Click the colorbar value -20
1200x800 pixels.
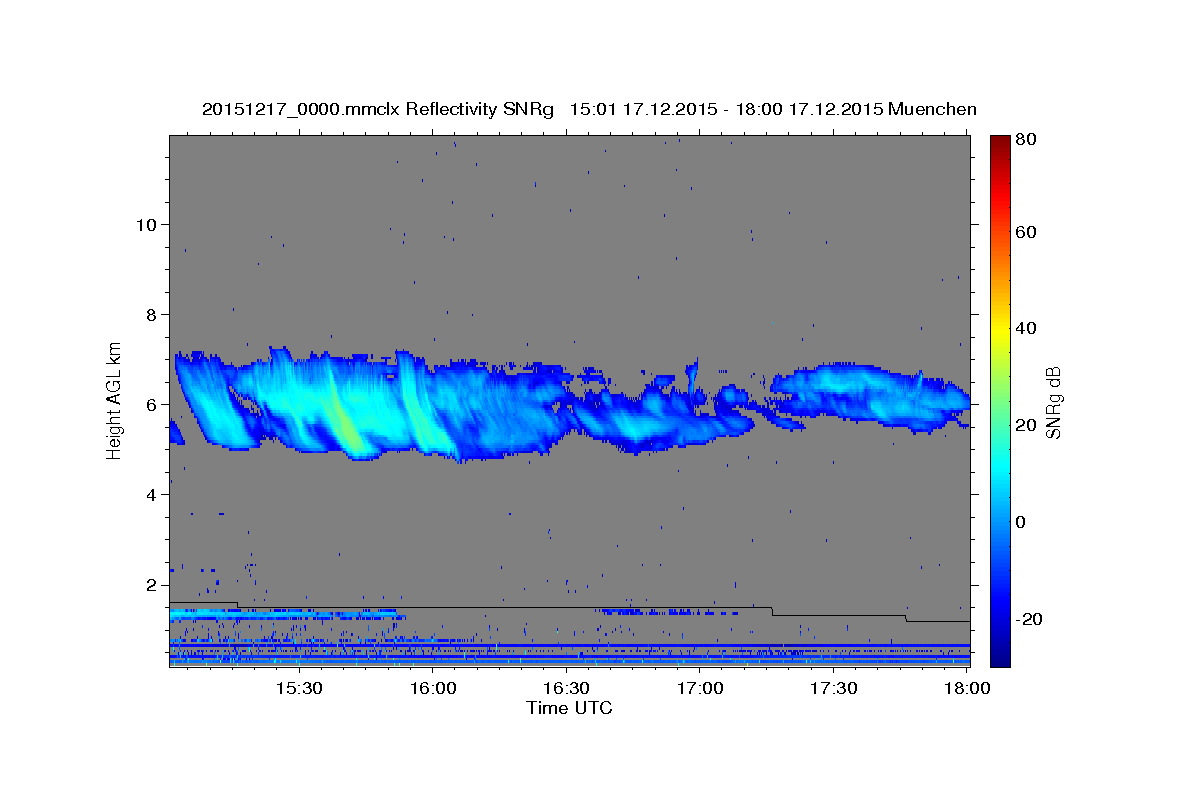1029,619
